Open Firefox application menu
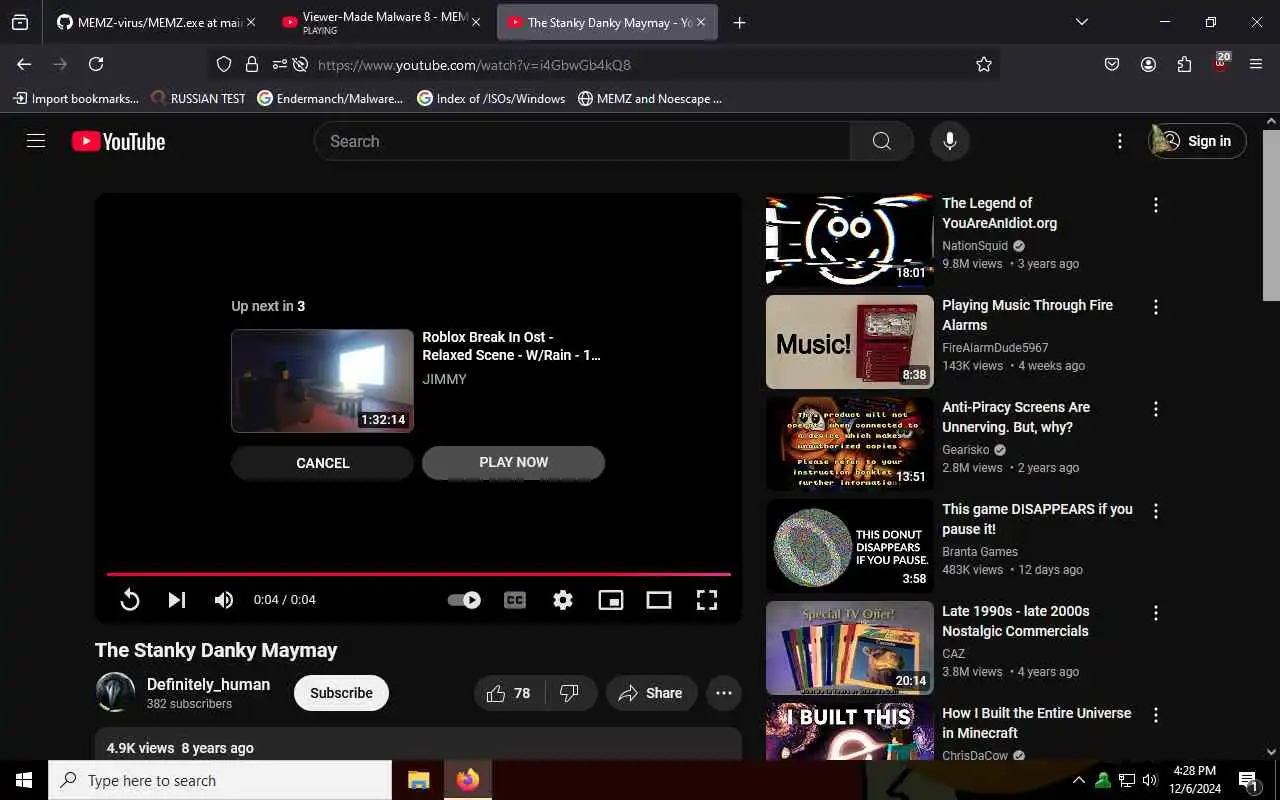Screen dimensions: 1280x800 click(x=1256, y=64)
